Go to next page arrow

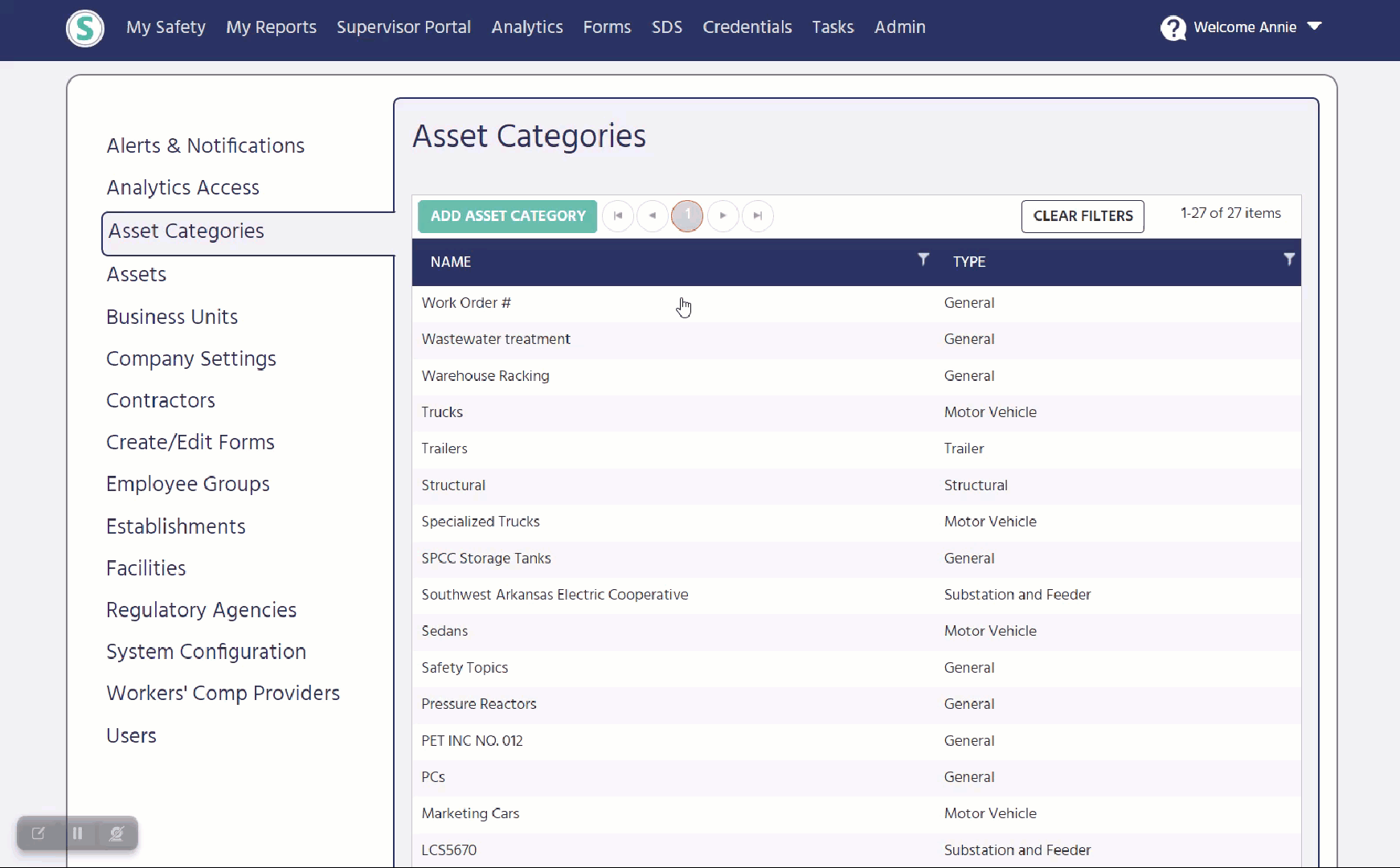tap(723, 215)
